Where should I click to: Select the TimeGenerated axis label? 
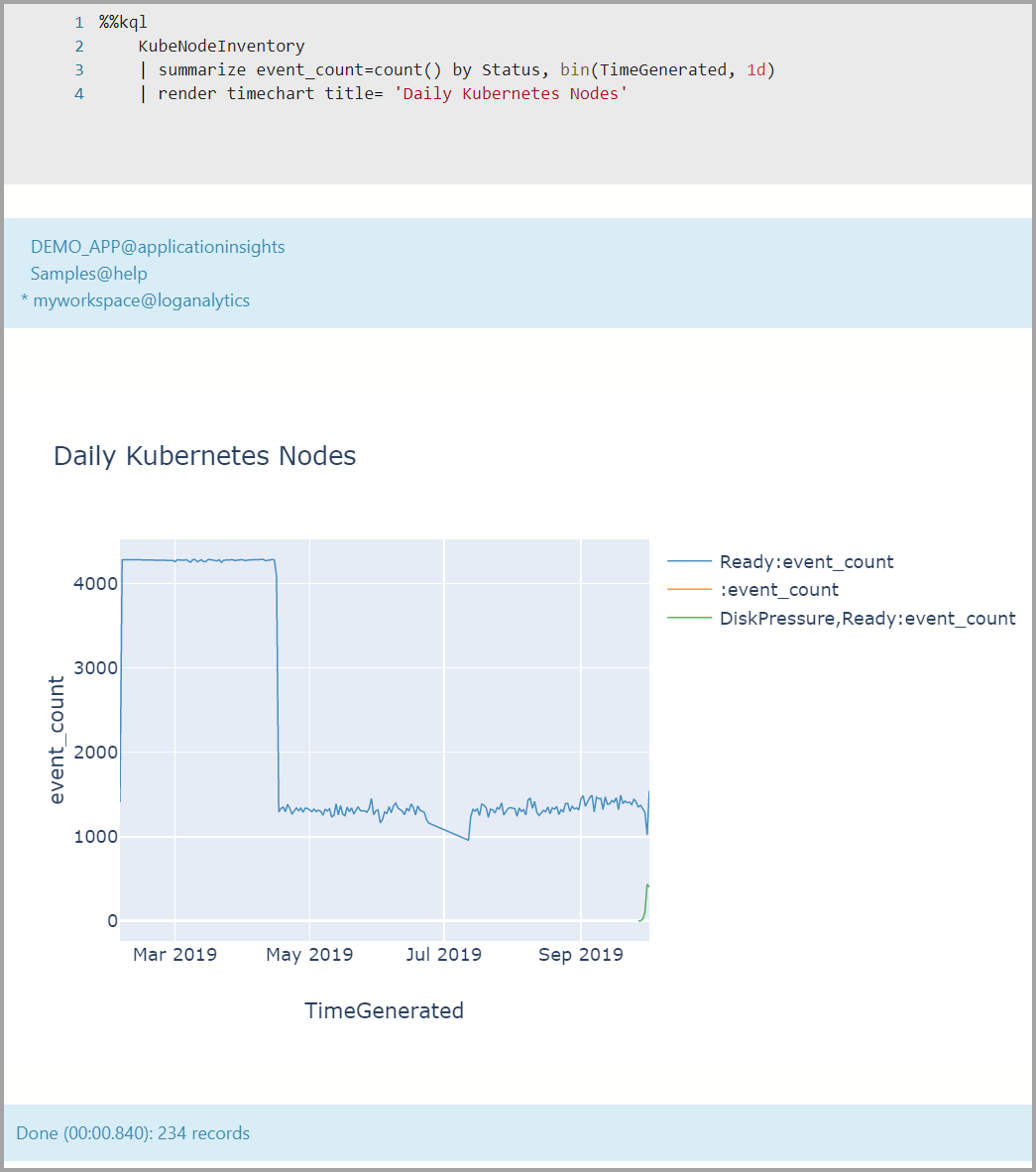(x=384, y=1010)
